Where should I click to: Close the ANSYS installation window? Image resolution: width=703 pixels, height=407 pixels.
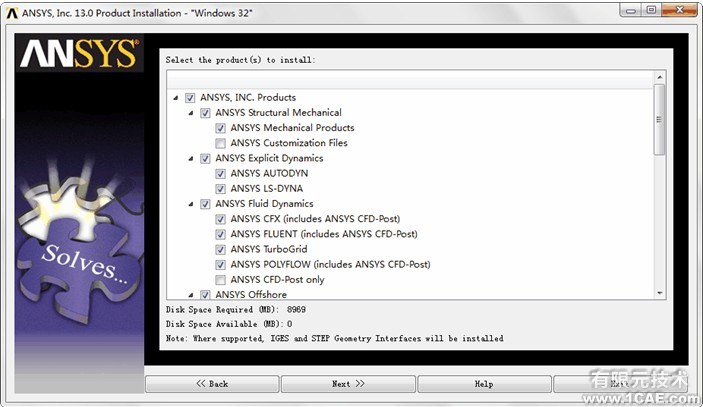(x=679, y=10)
